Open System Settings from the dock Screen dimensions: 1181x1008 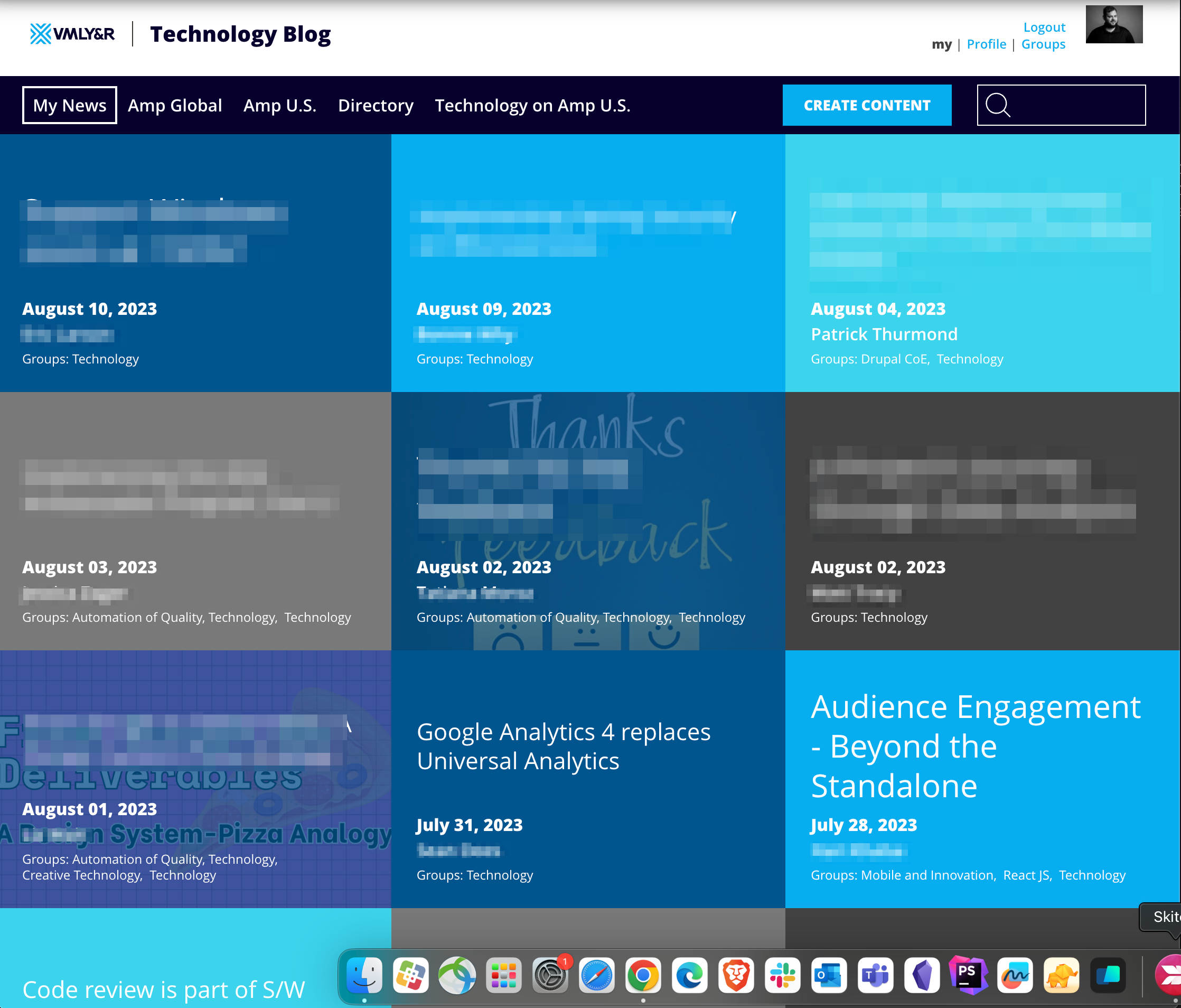[x=550, y=975]
